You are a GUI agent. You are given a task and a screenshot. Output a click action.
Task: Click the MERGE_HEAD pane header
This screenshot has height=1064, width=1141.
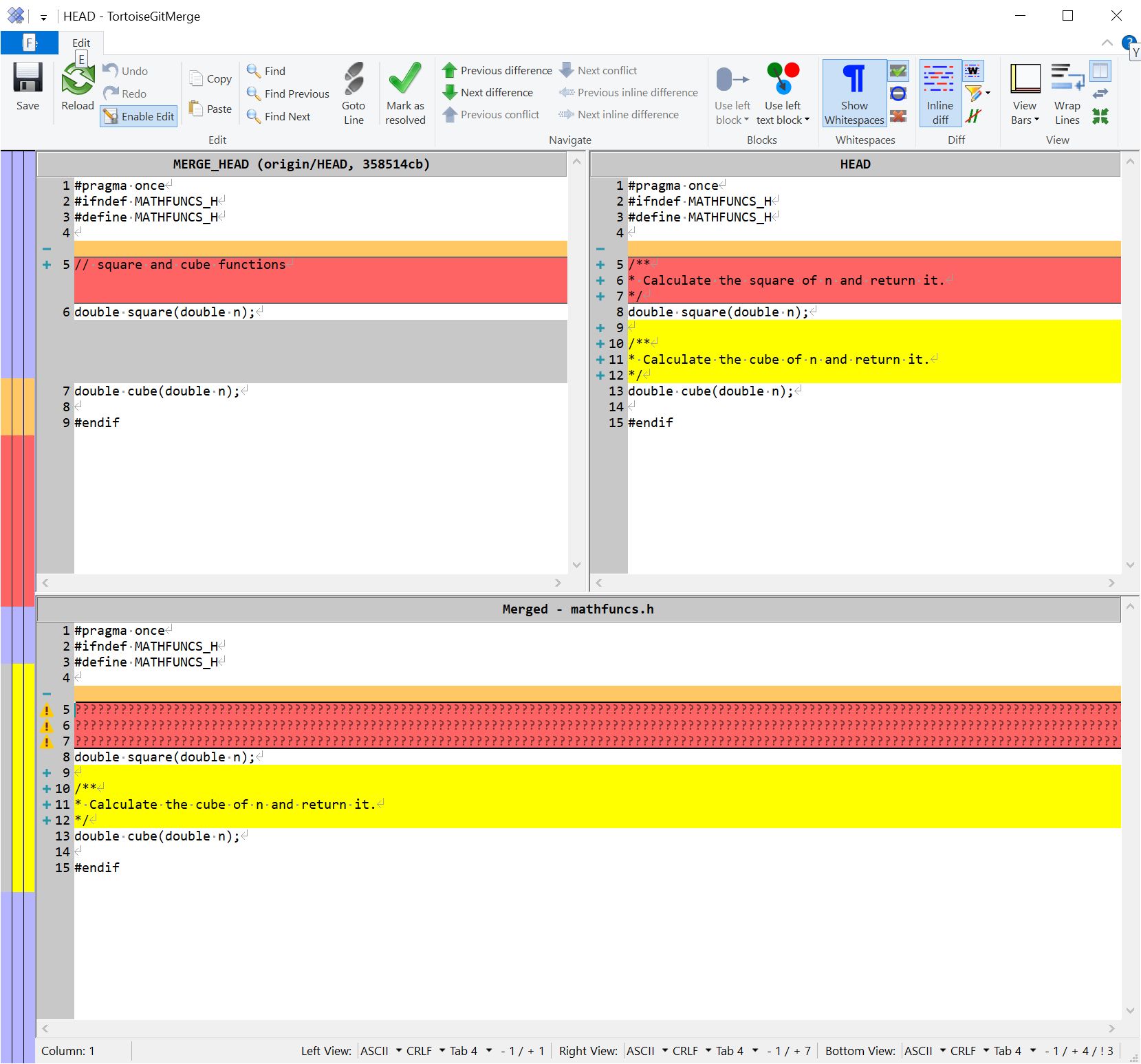click(301, 164)
